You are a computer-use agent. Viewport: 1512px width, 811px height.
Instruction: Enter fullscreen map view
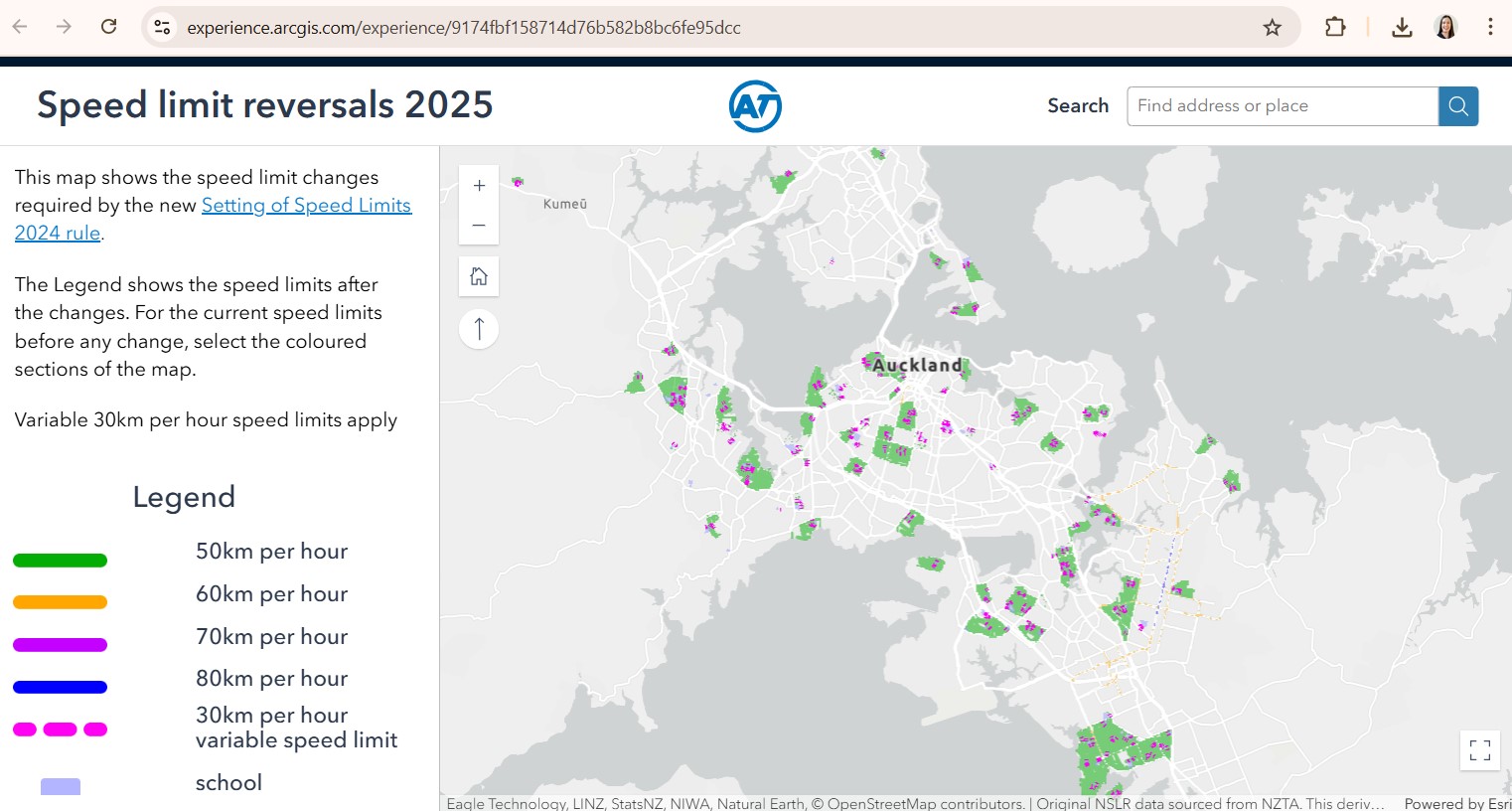click(1479, 750)
